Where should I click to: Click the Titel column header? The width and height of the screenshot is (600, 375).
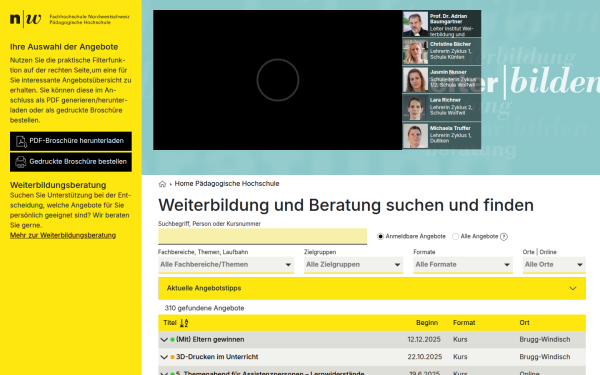click(x=170, y=323)
